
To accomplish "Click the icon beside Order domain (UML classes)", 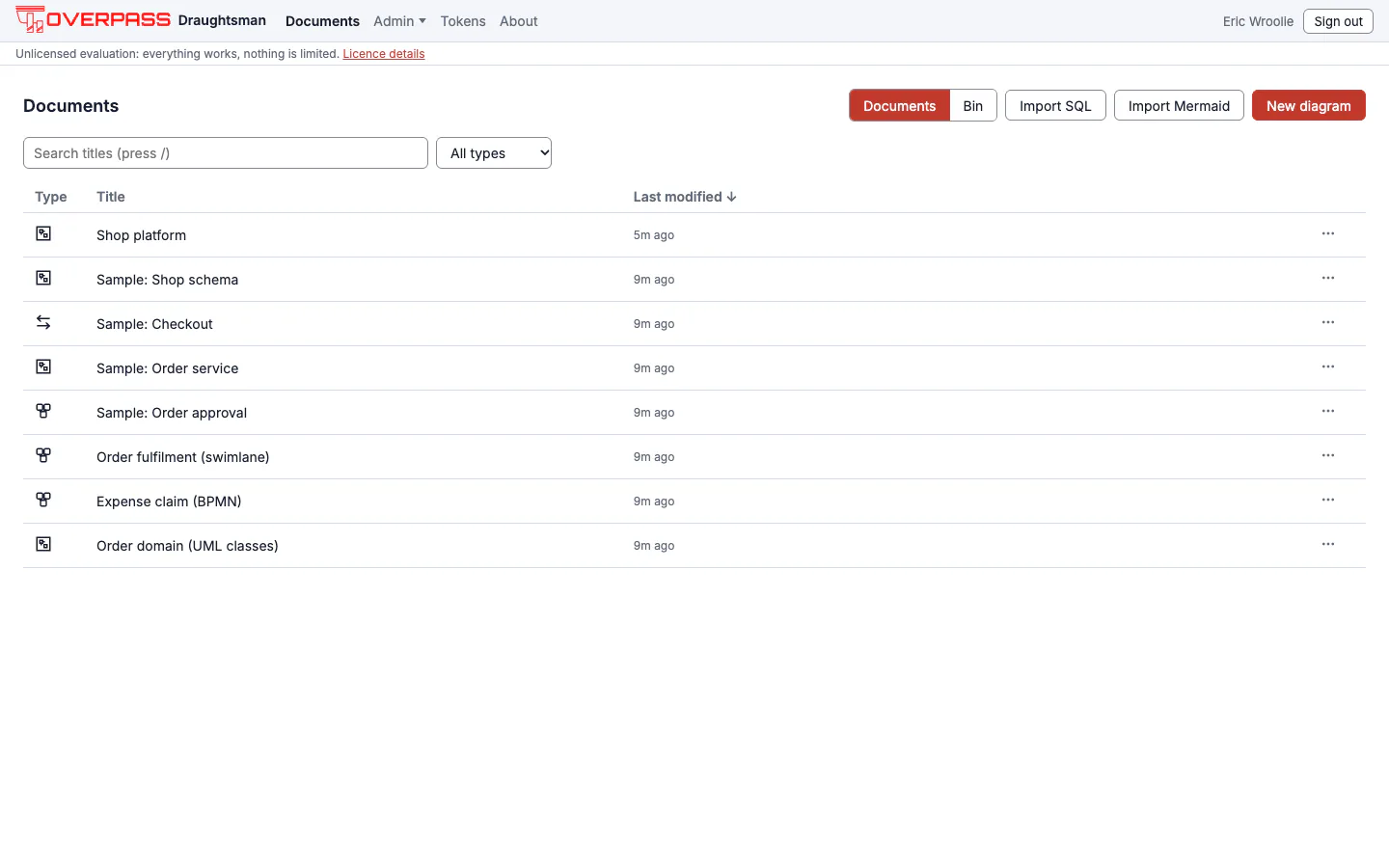I will coord(43,544).
